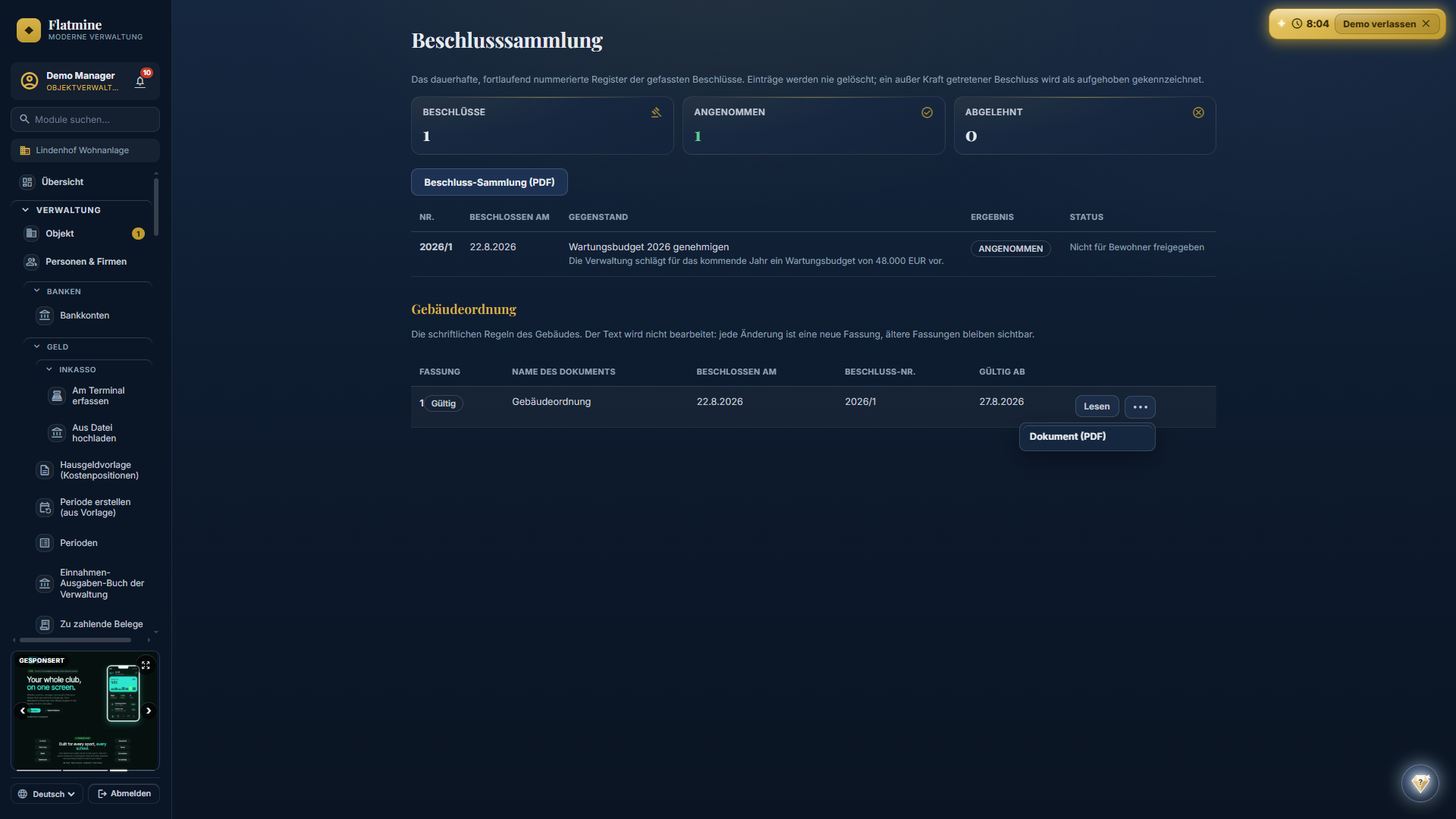Click the Demo Manager avatar icon
Screen dimensions: 1456x819
30,81
